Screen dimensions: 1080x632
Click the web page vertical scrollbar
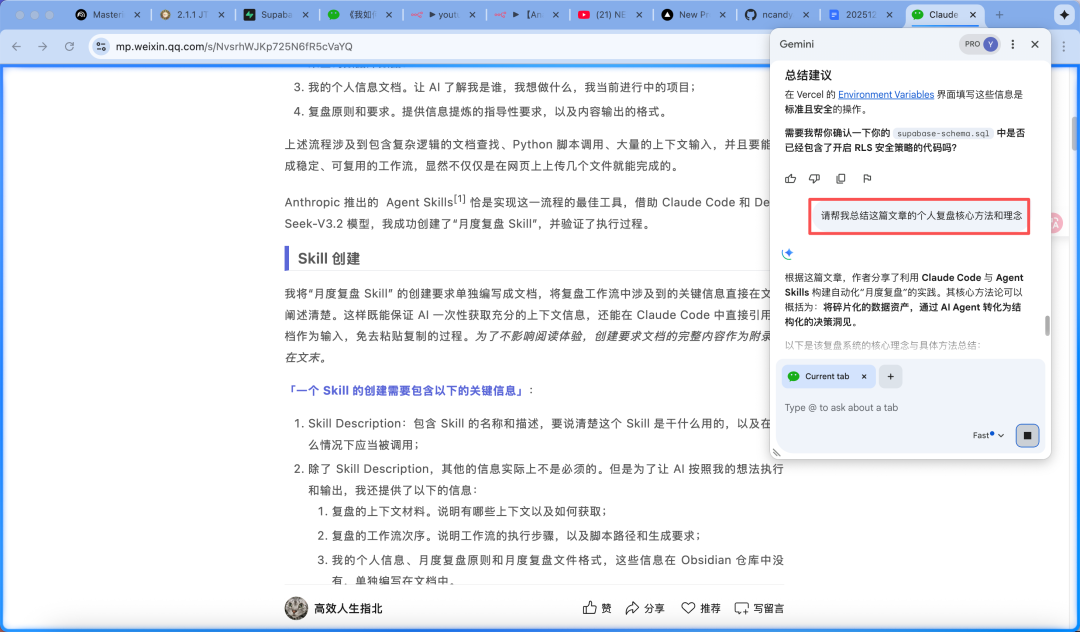click(1074, 134)
